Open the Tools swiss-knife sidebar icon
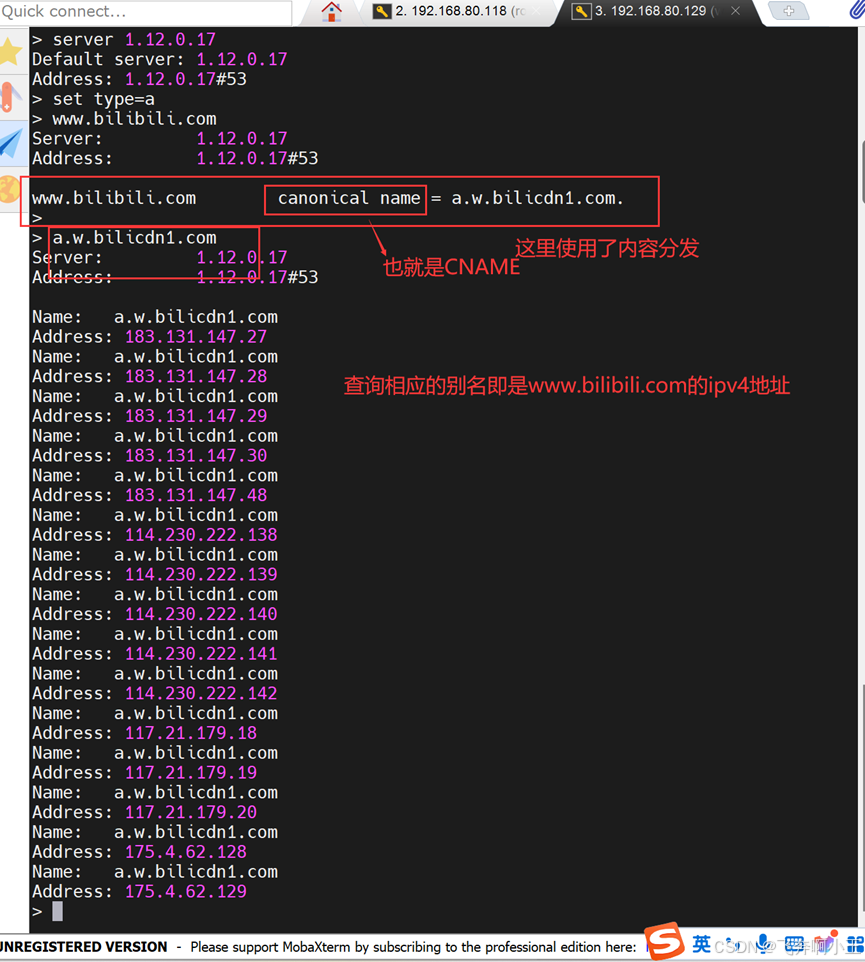Screen dimensions: 865x962 [x=9, y=97]
